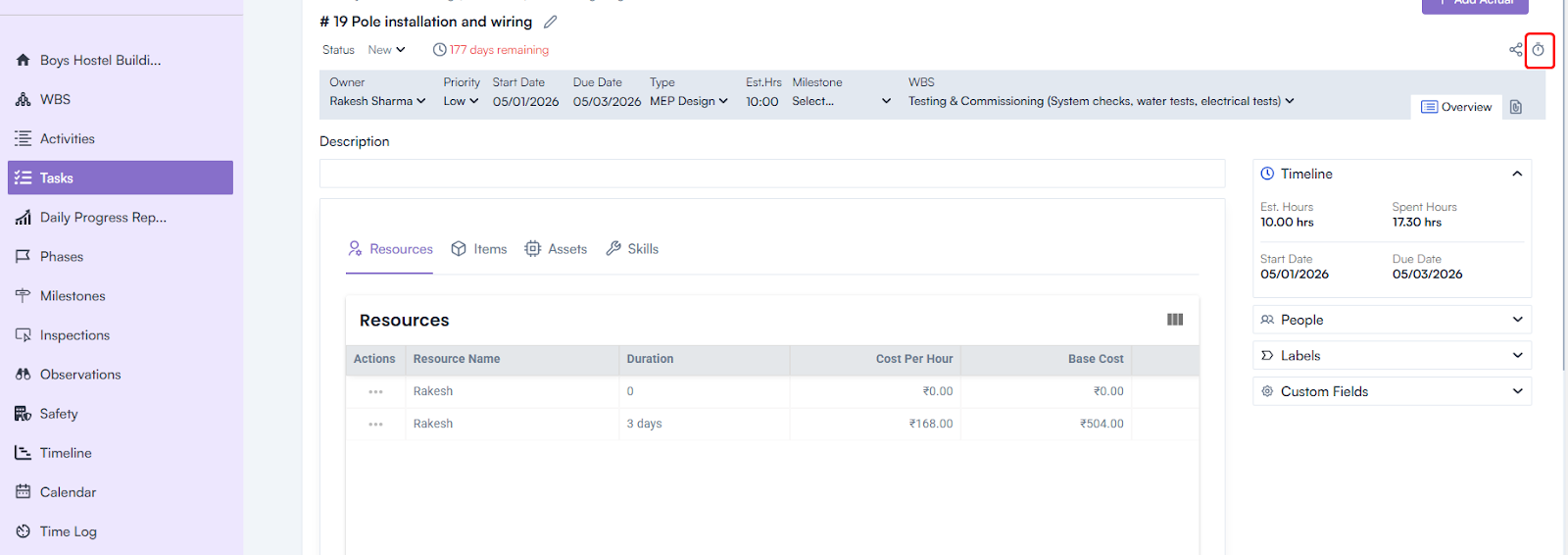Viewport: 1568px width, 555px height.
Task: Toggle the column chooser icon in Resources
Action: 1175,320
